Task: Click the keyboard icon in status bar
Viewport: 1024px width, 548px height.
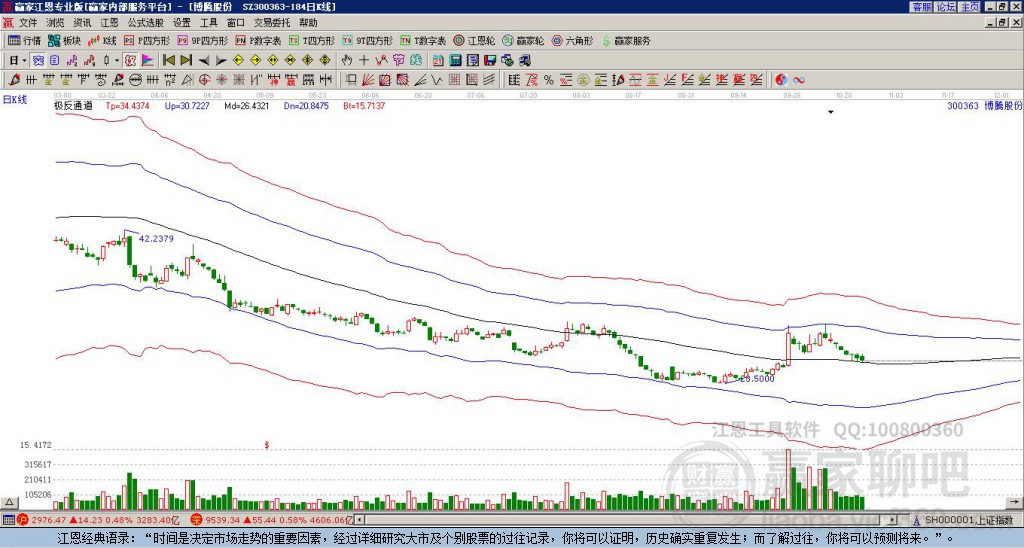Action: [x=8, y=520]
